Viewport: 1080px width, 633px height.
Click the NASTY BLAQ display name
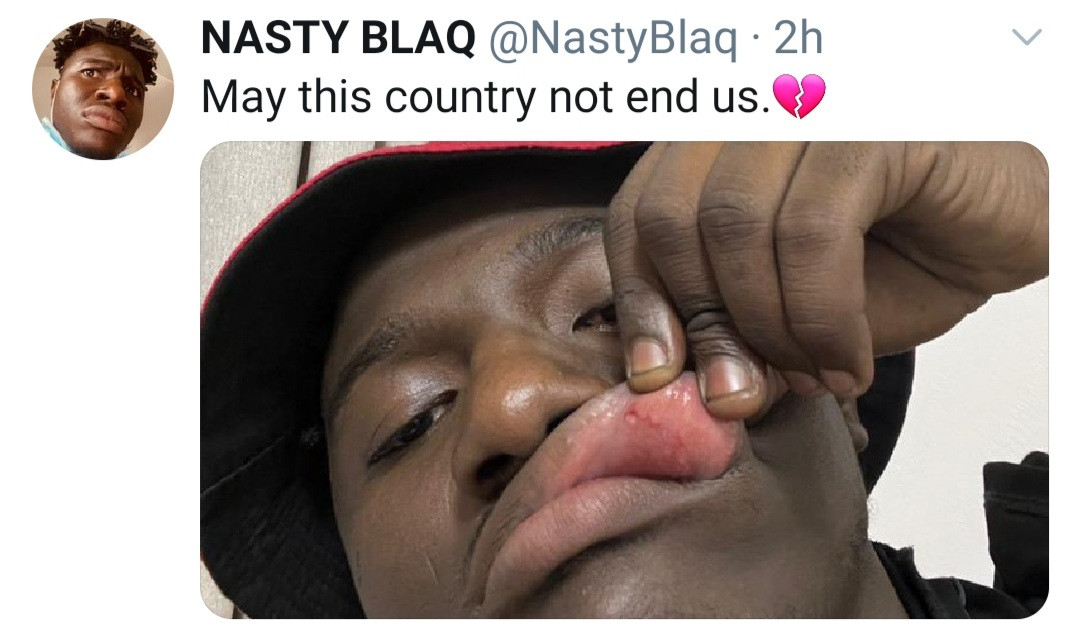[338, 37]
